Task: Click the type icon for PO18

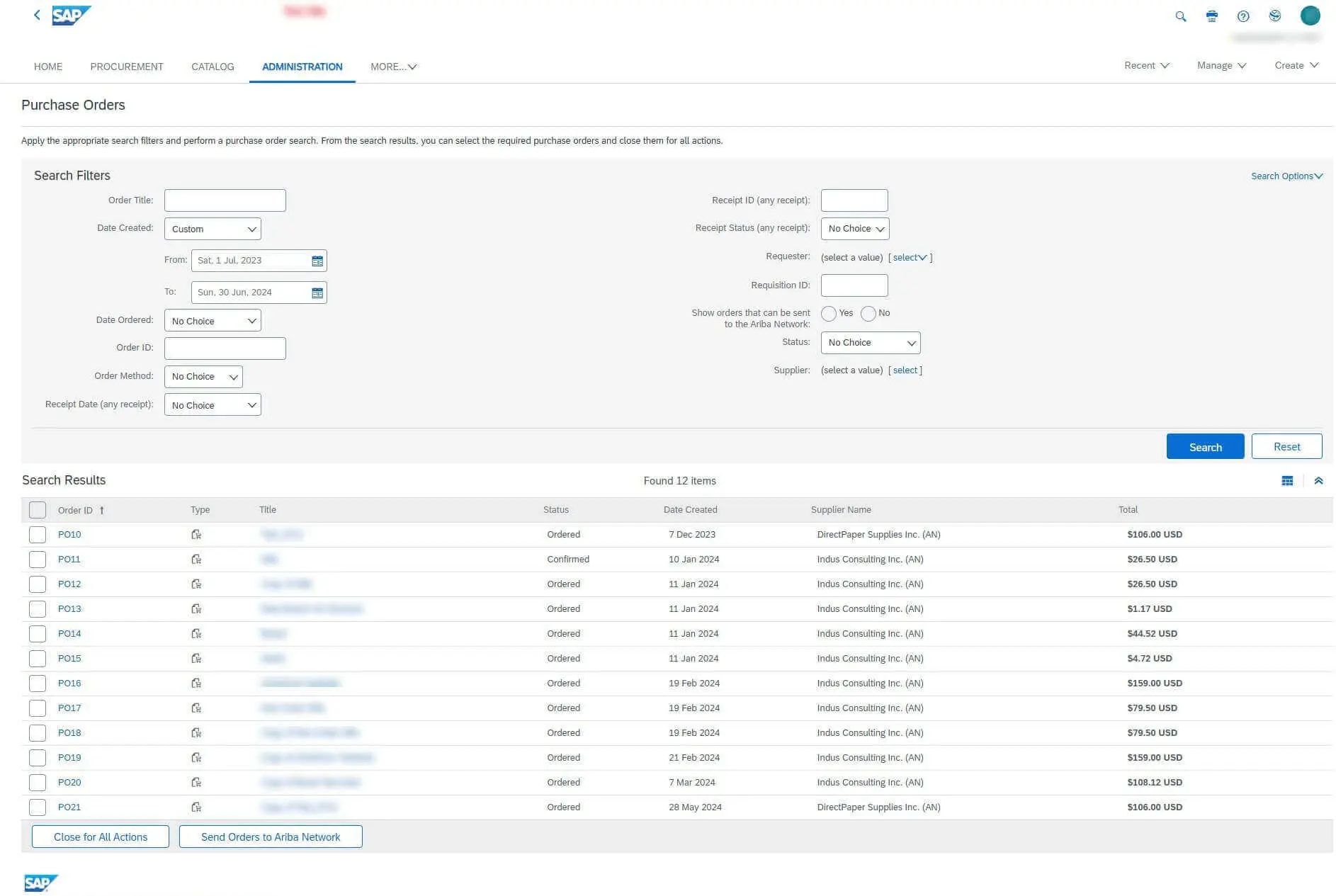Action: pyautogui.click(x=196, y=733)
